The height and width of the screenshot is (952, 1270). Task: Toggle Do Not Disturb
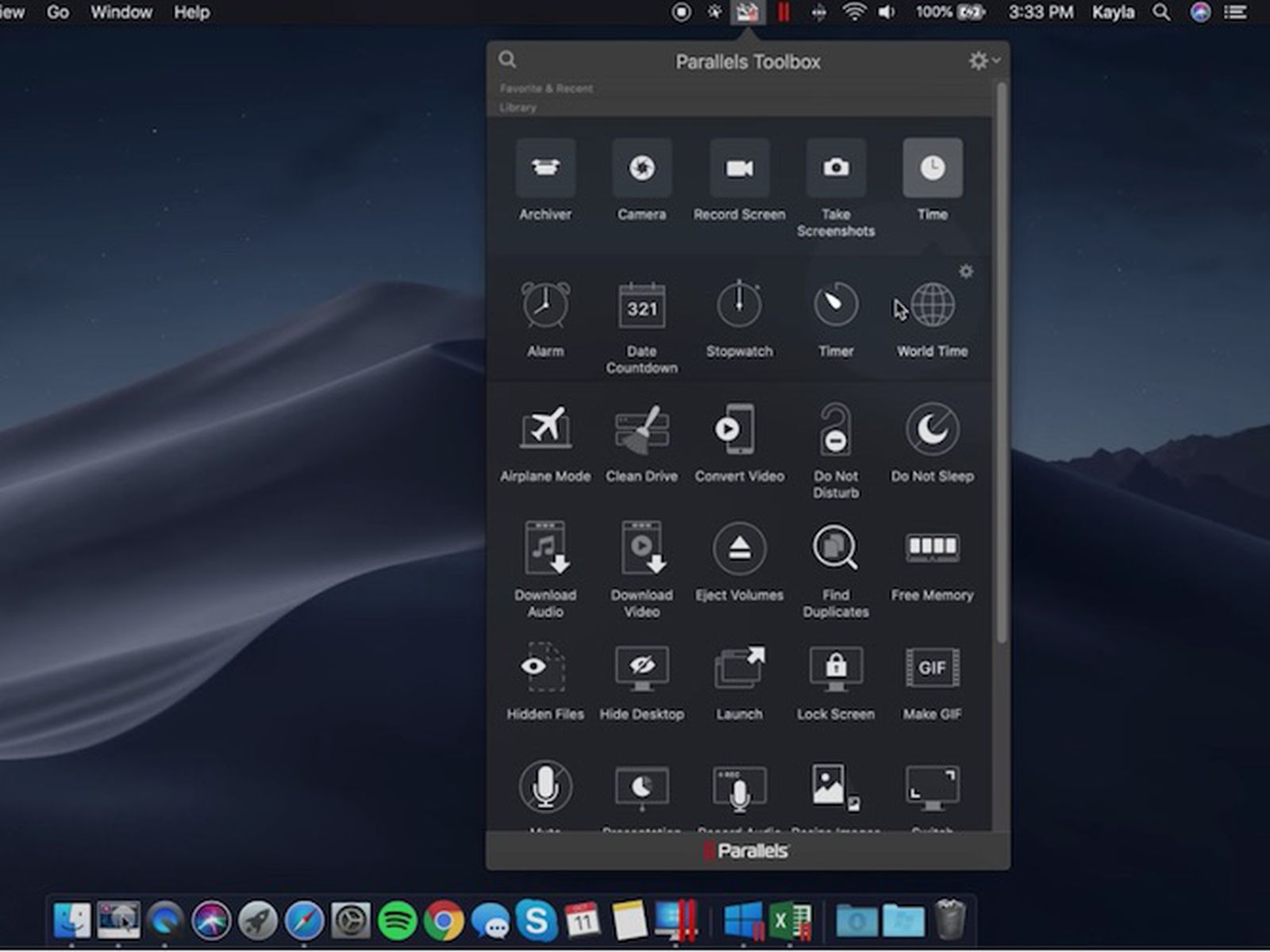coord(836,428)
